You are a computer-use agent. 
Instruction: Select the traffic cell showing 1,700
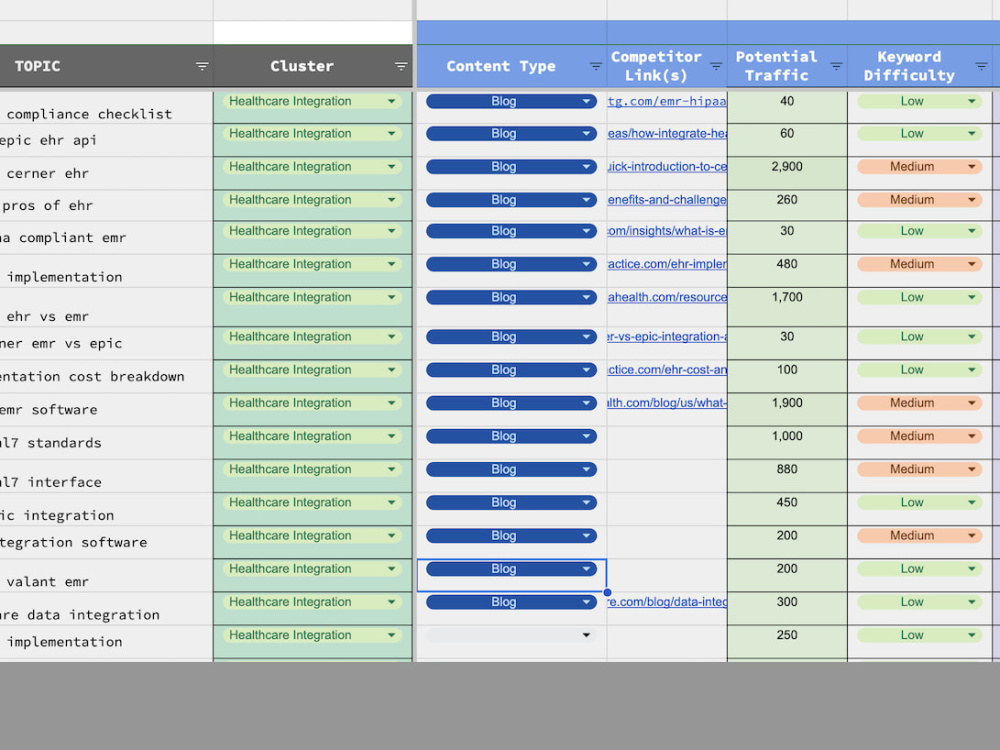(787, 307)
